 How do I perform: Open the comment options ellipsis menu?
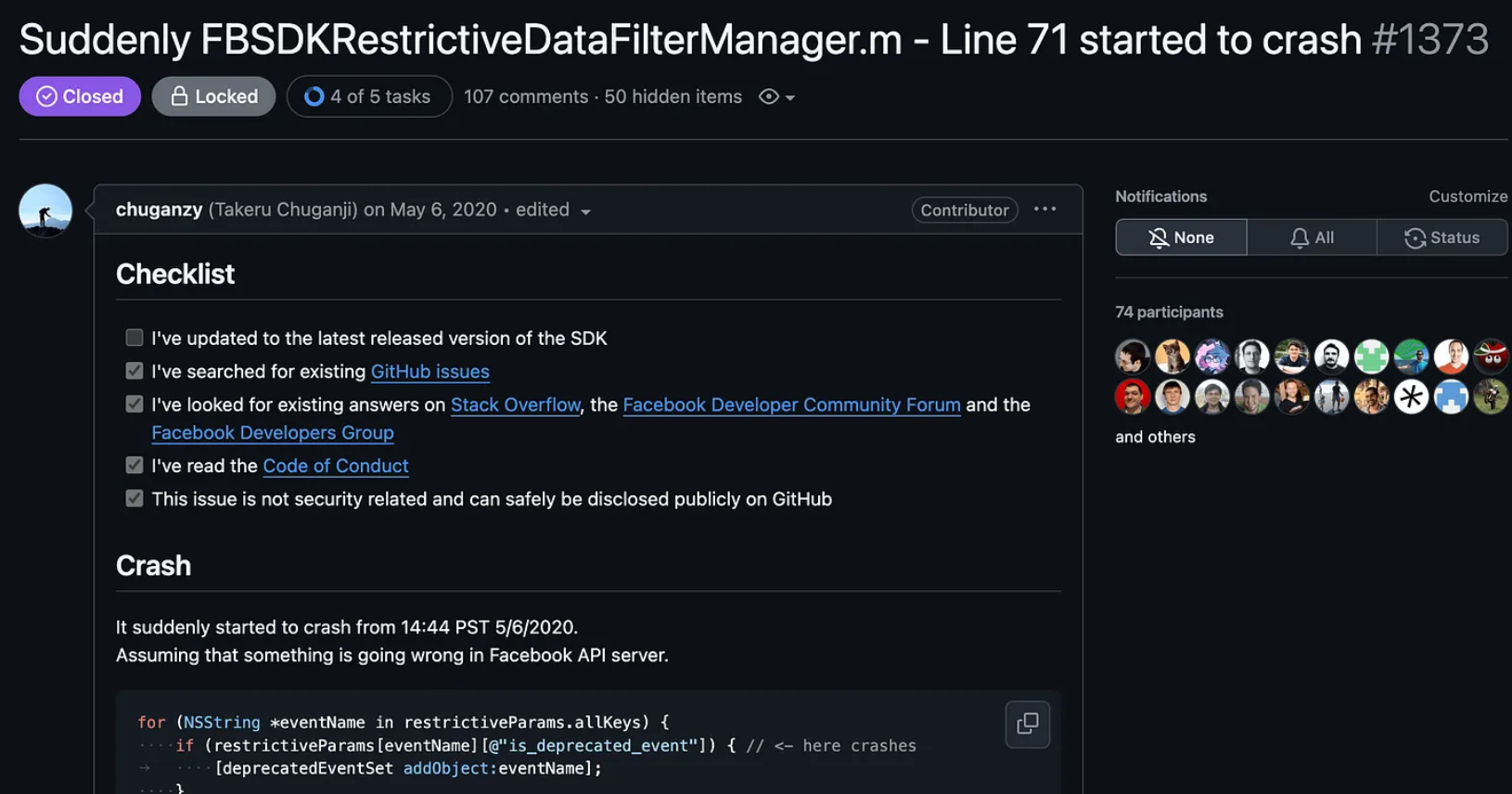tap(1044, 209)
